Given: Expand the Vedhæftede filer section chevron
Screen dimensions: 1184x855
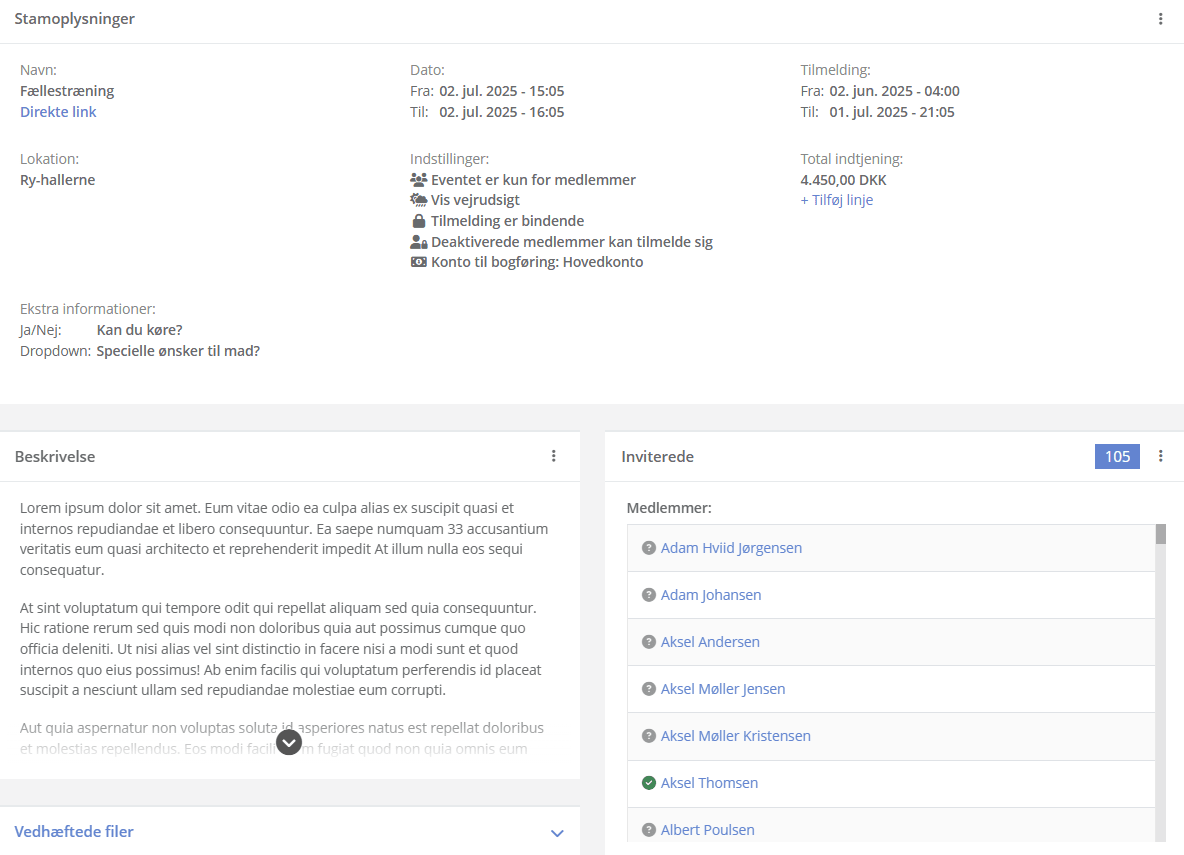Looking at the screenshot, I should (x=557, y=833).
